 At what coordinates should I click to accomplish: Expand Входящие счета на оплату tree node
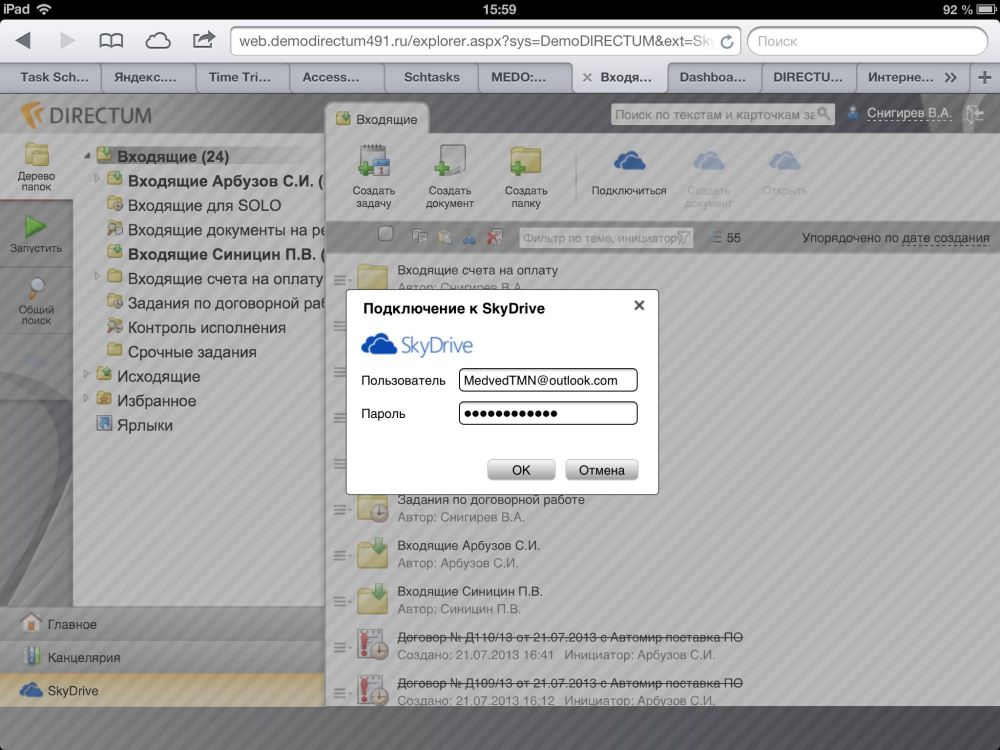(97, 276)
